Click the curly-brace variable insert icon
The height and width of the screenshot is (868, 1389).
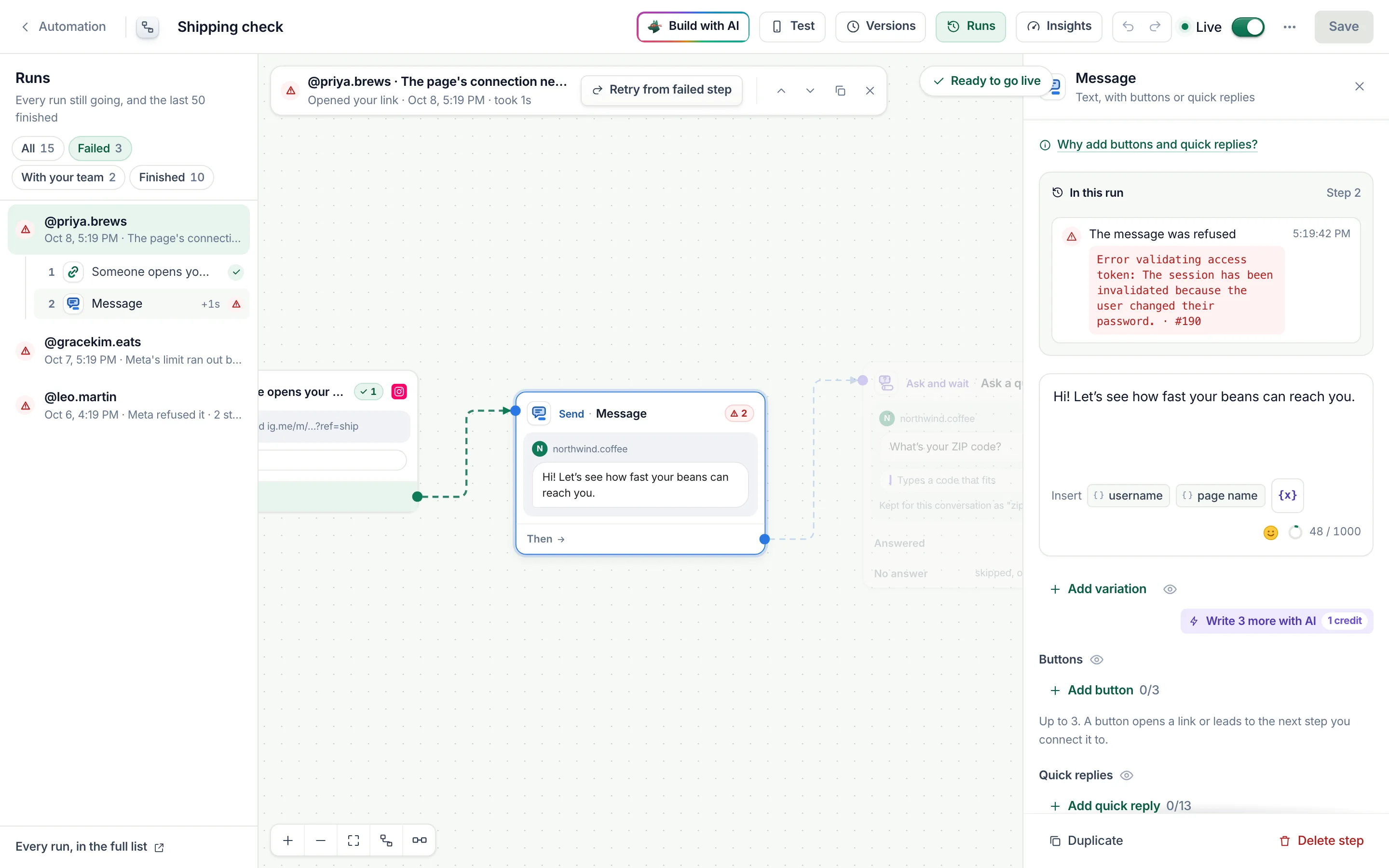[1287, 495]
